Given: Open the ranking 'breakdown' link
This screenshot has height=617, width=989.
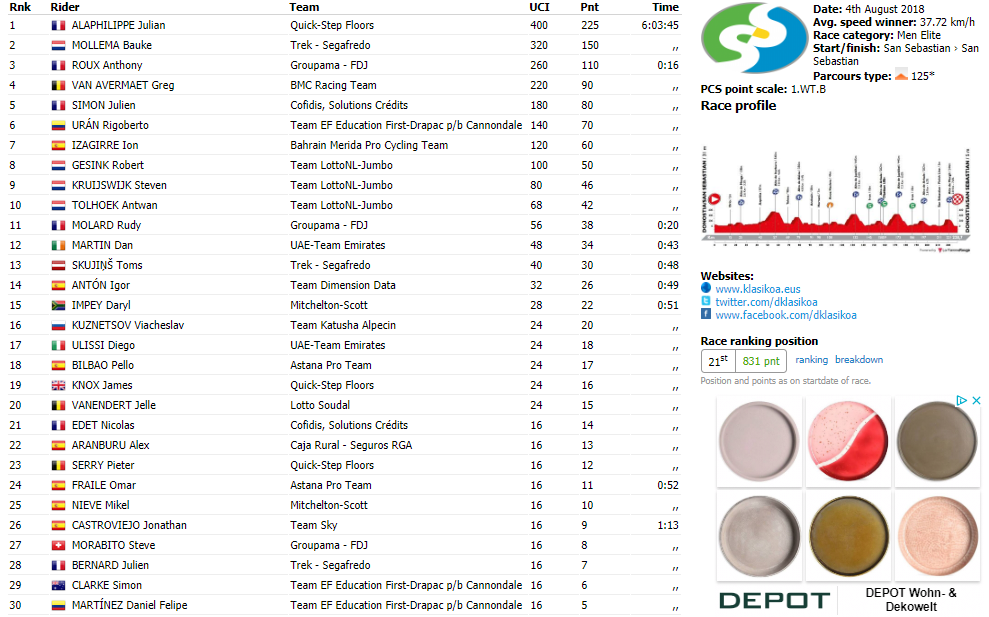Looking at the screenshot, I should click(859, 360).
